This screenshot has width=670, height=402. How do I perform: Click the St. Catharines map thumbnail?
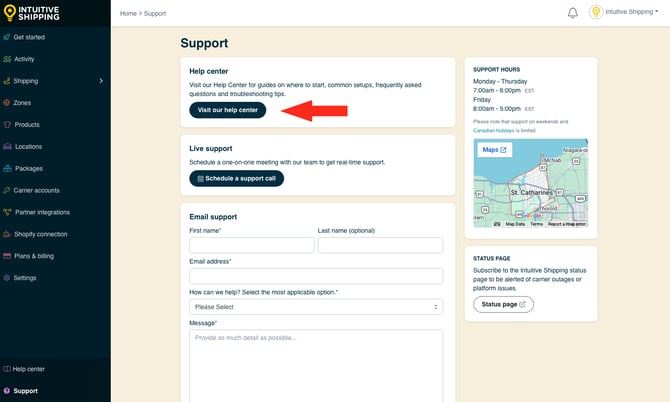click(x=531, y=183)
